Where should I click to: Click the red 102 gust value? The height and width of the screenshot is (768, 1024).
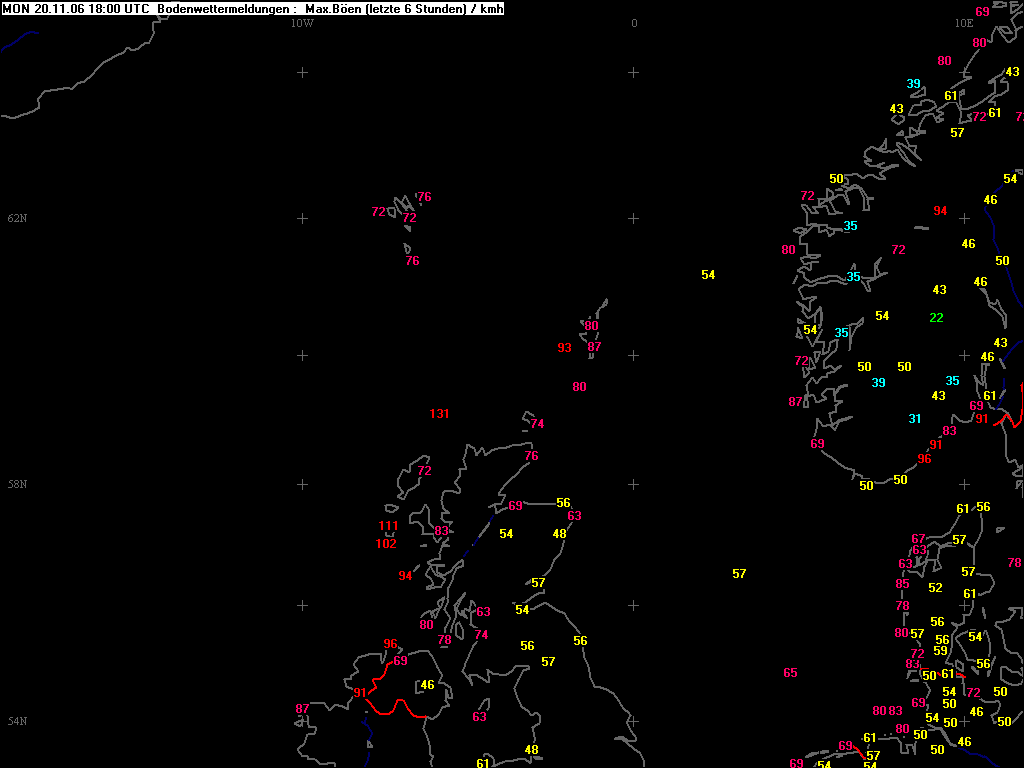coord(386,544)
